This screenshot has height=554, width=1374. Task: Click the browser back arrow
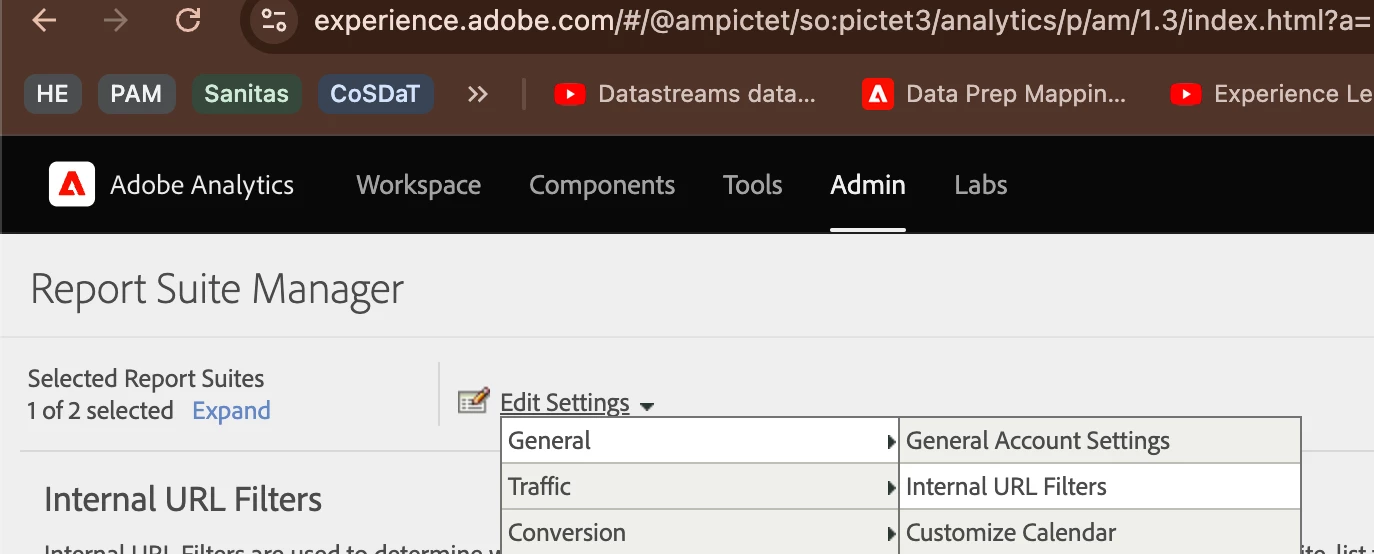click(x=44, y=20)
